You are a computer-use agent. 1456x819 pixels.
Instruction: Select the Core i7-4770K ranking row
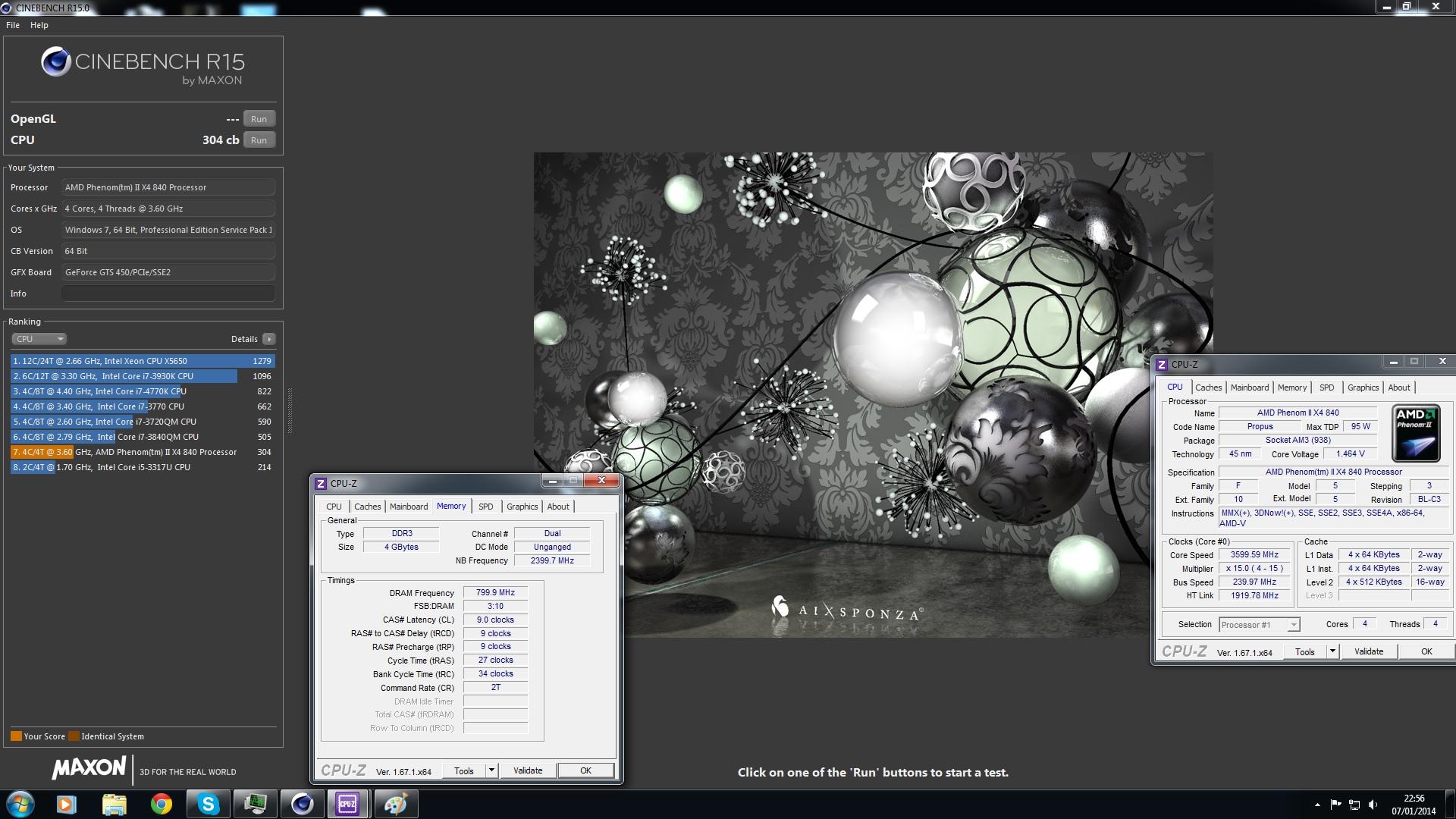tap(142, 391)
